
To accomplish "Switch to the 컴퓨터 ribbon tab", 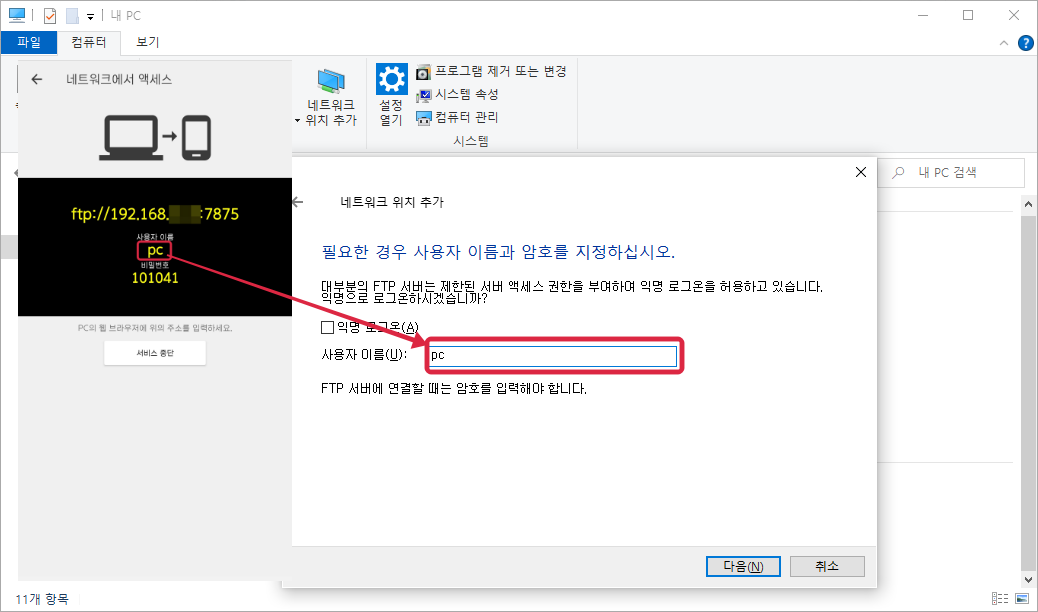I will (x=88, y=42).
